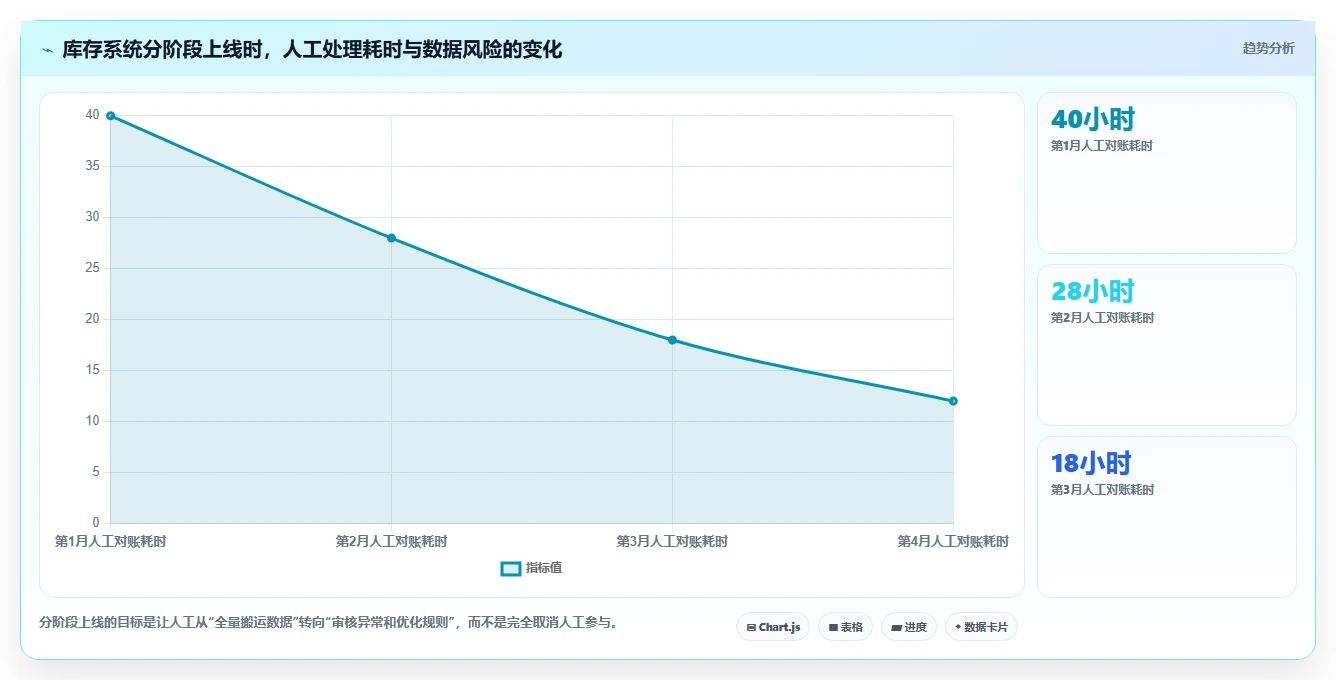This screenshot has height=680, width=1336.
Task: Click the y-axis value 20
Action: point(93,319)
